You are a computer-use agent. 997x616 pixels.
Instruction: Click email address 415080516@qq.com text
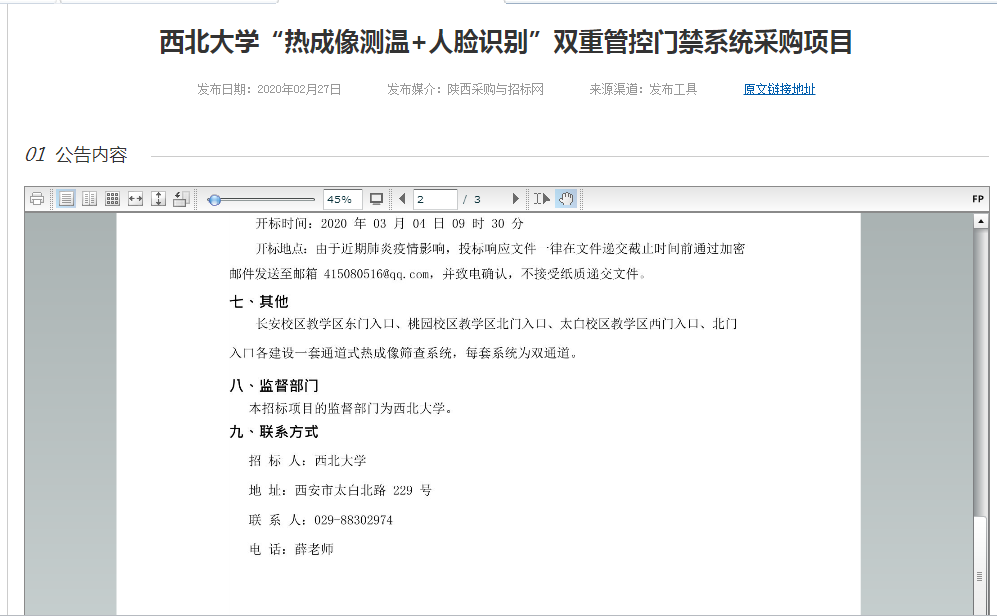click(376, 274)
